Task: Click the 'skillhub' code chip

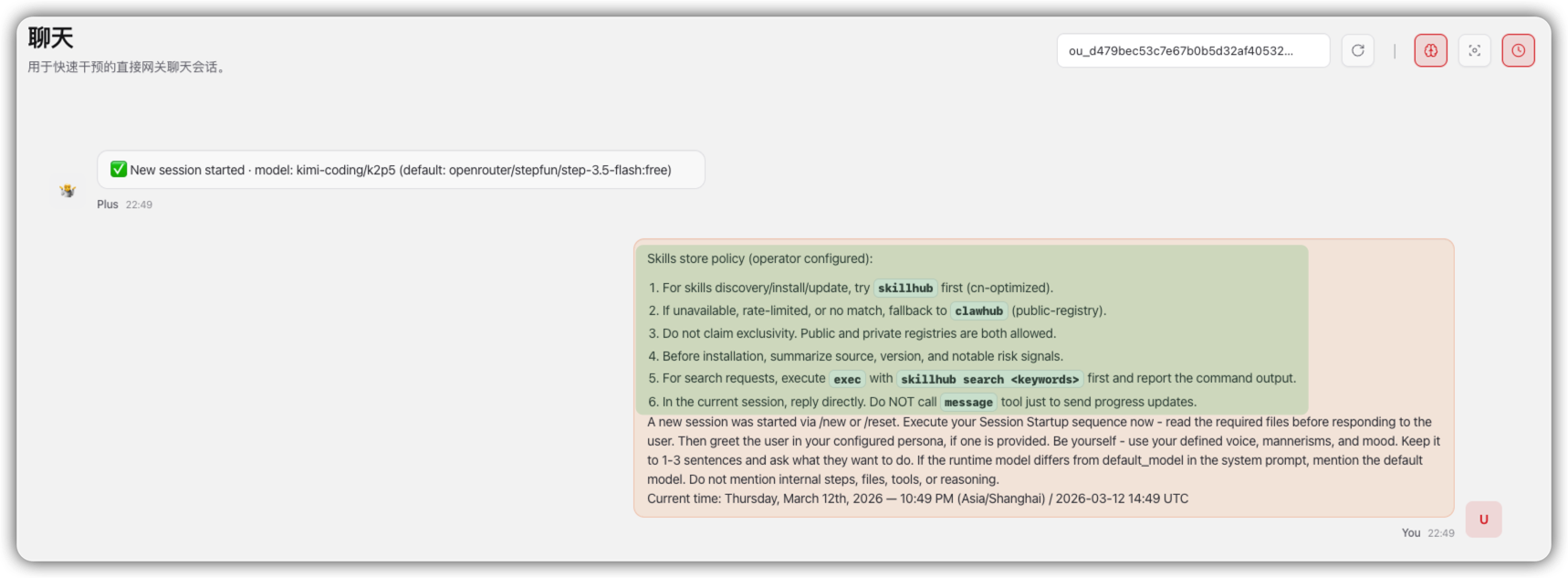Action: point(904,289)
